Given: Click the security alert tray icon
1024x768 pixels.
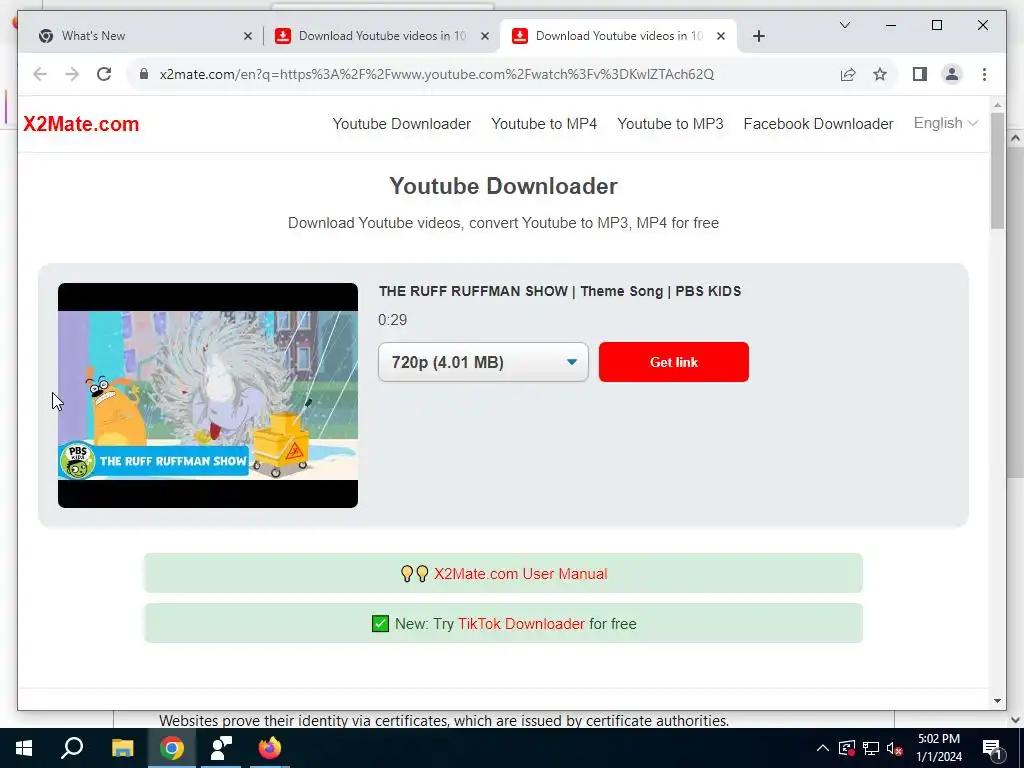Looking at the screenshot, I should [846, 748].
